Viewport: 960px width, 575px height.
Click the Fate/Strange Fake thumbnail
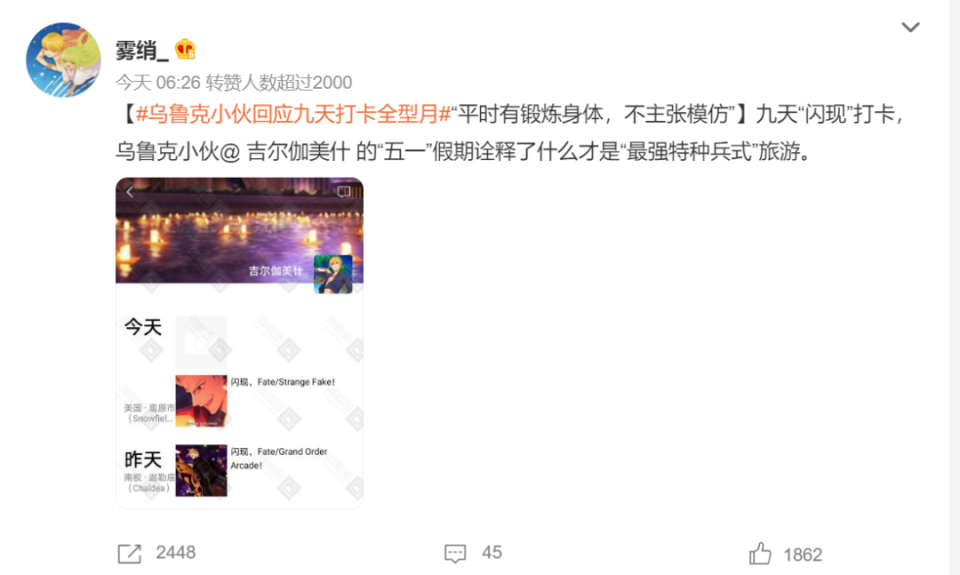pyautogui.click(x=201, y=401)
